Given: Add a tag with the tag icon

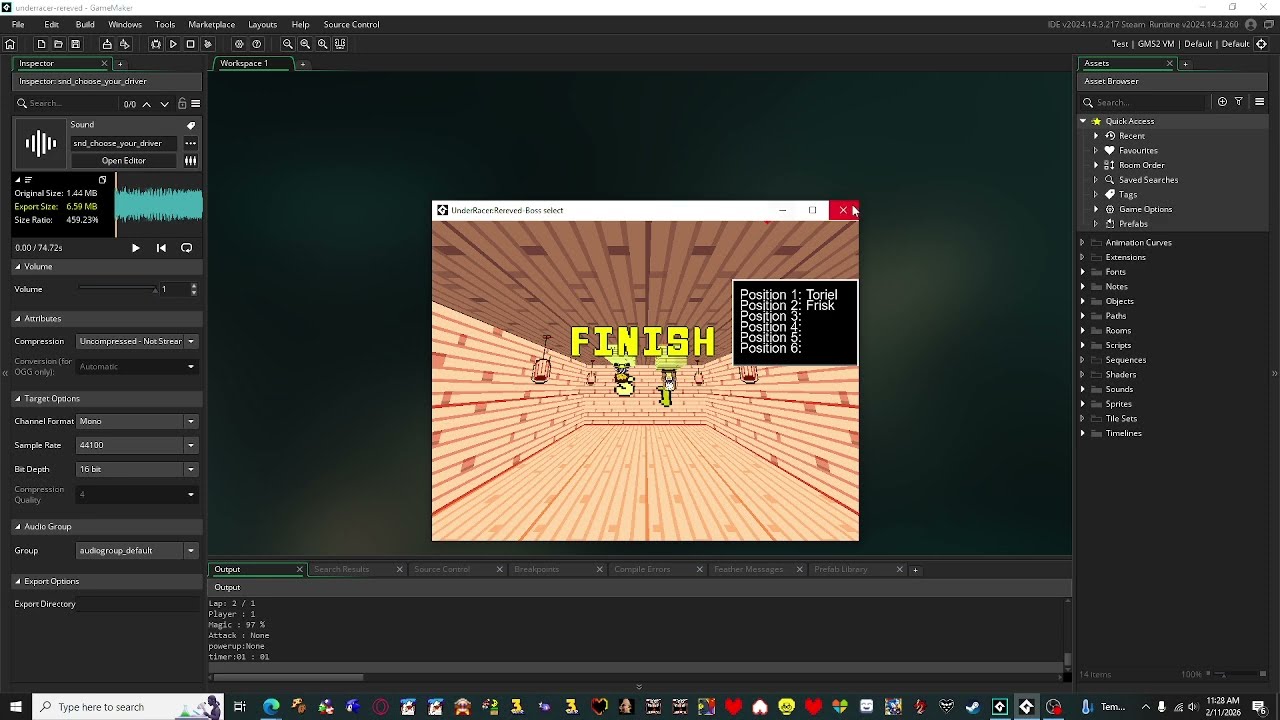Looking at the screenshot, I should coord(190,125).
